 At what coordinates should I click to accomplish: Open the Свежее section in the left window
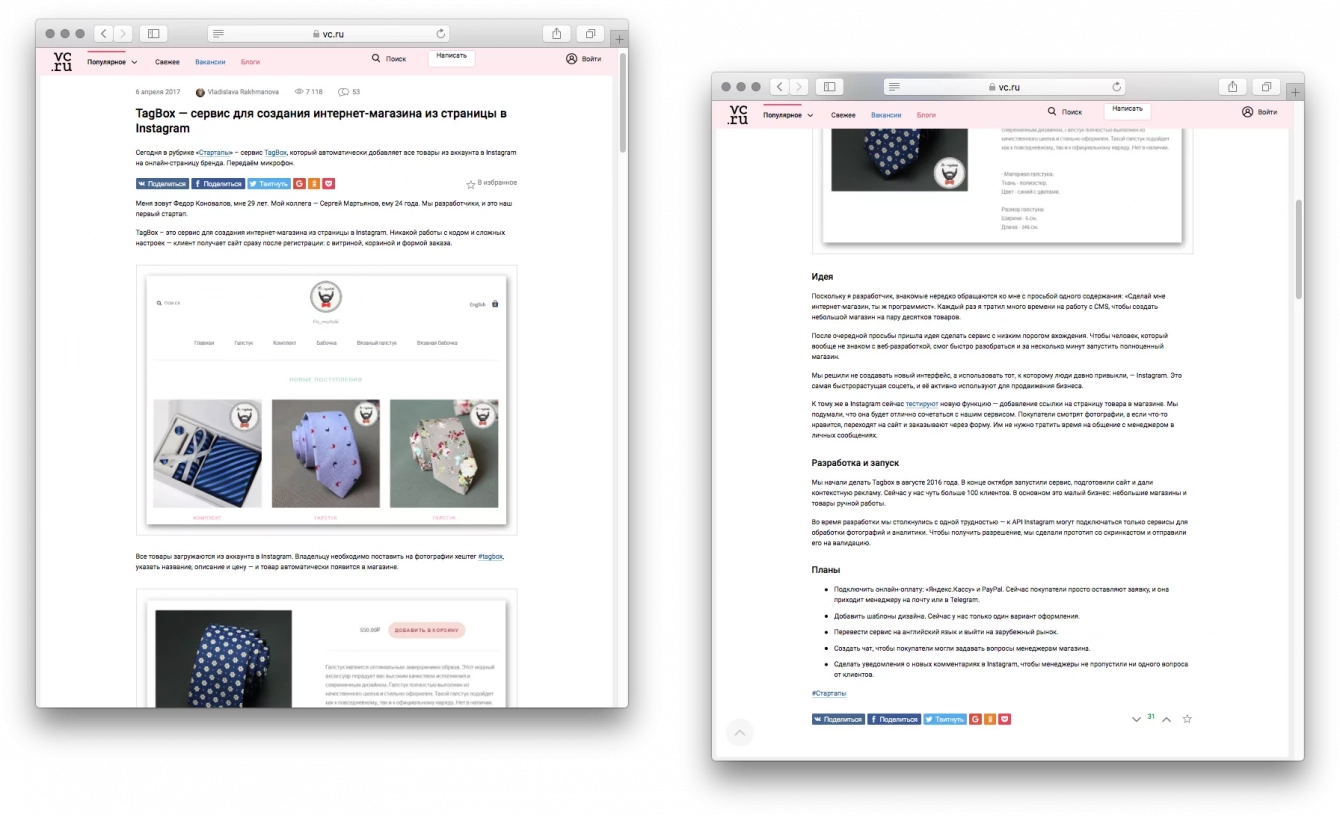click(167, 61)
